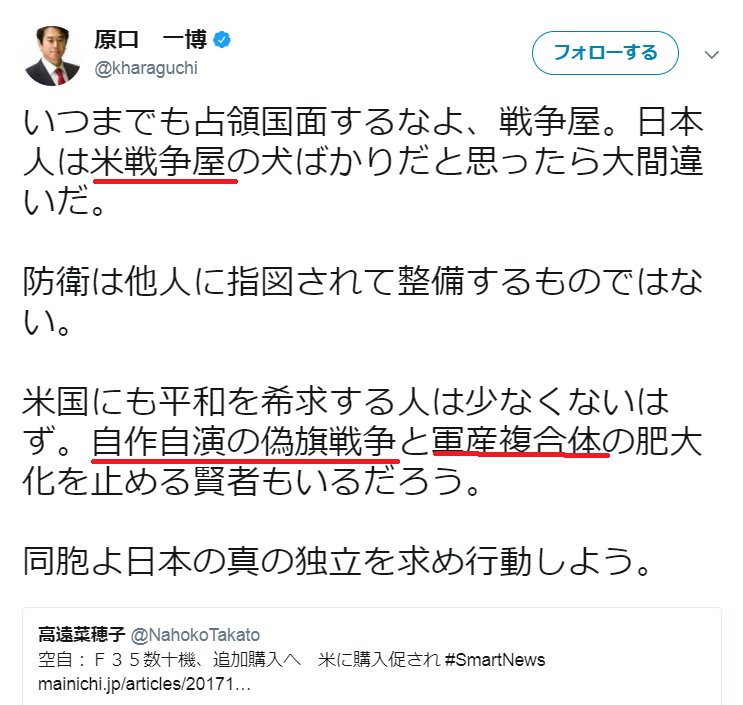Click the display name 原口 一博
The height and width of the screenshot is (705, 743).
click(150, 39)
